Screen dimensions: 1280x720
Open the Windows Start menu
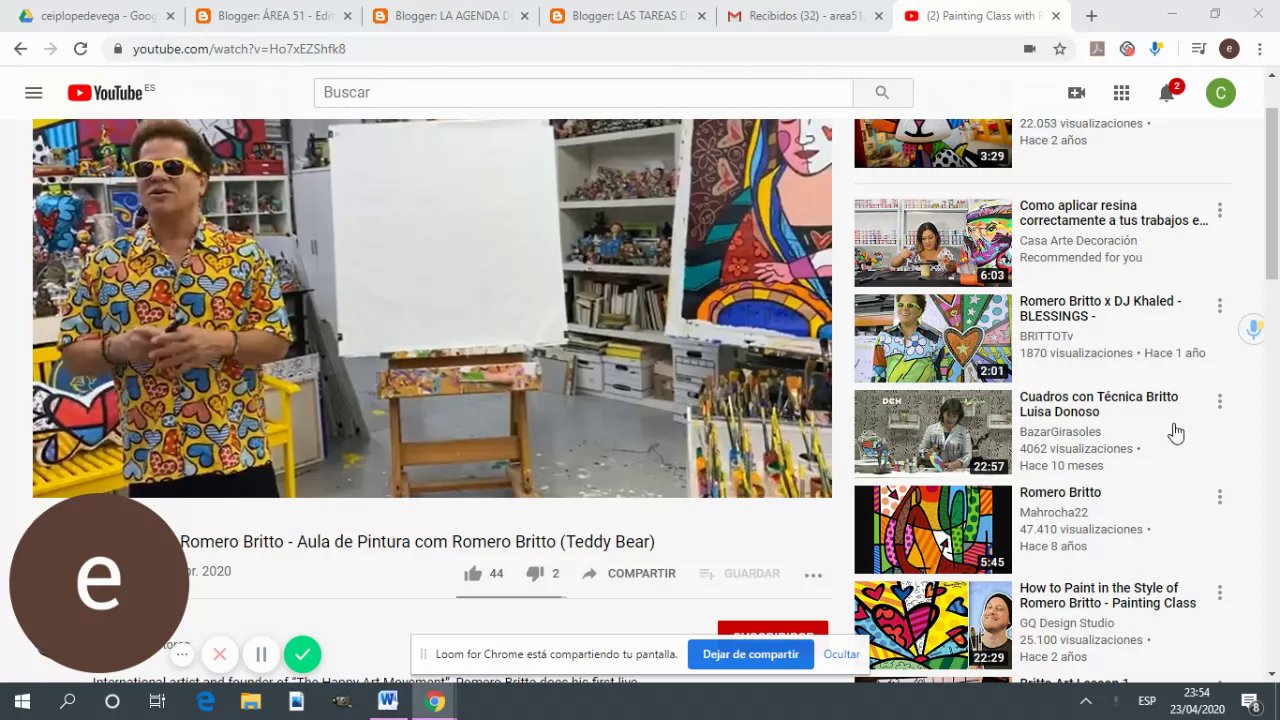coord(22,701)
